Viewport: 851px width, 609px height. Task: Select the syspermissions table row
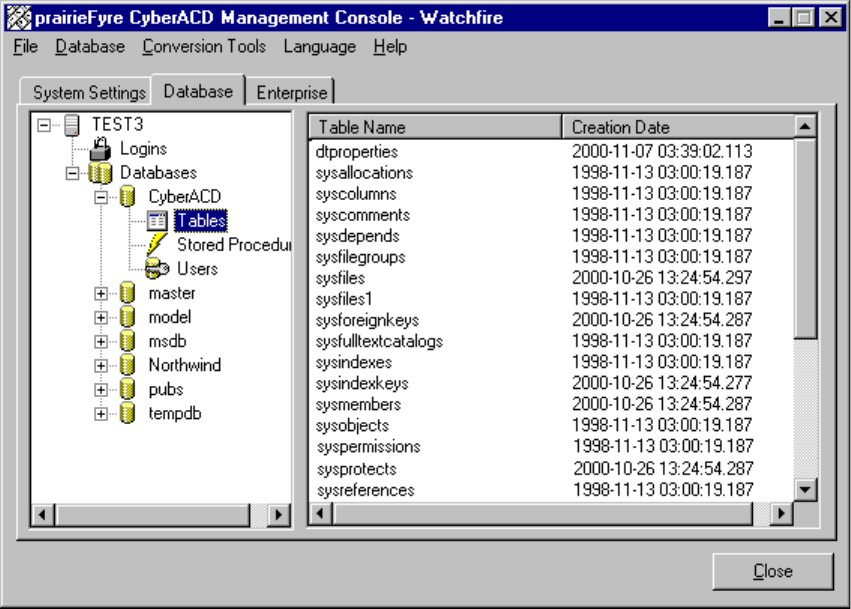[551, 447]
